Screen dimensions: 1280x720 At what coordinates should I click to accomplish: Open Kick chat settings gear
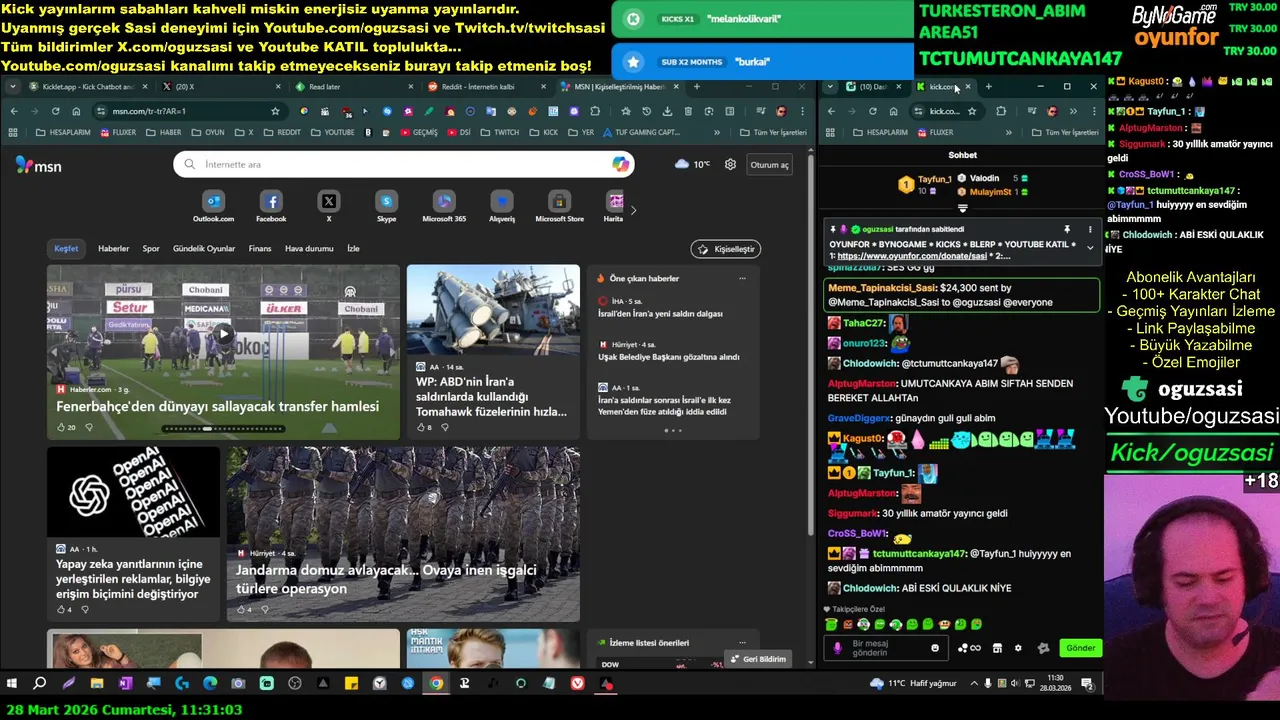[x=1018, y=648]
